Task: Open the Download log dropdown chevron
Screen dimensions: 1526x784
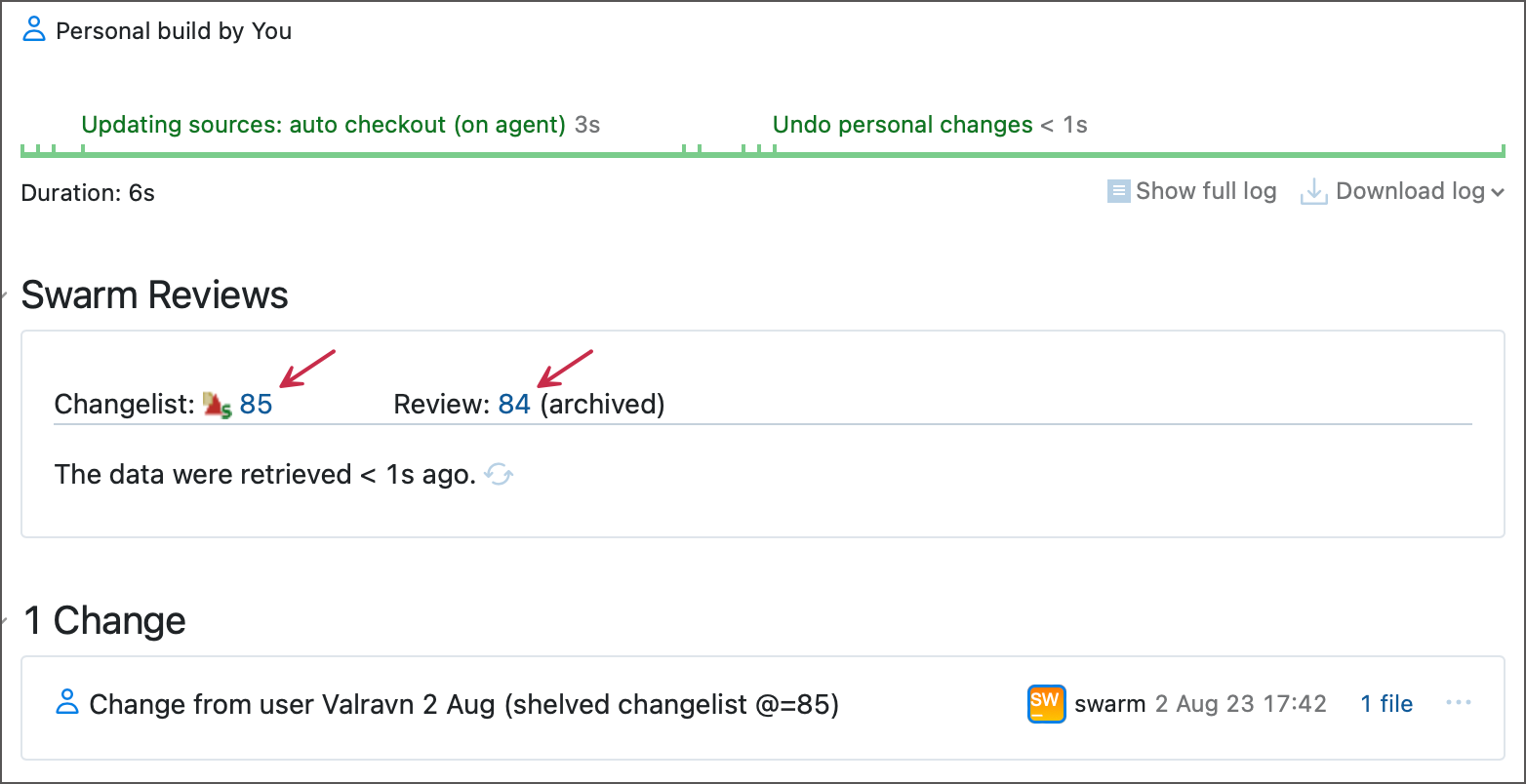Action: click(x=1497, y=193)
